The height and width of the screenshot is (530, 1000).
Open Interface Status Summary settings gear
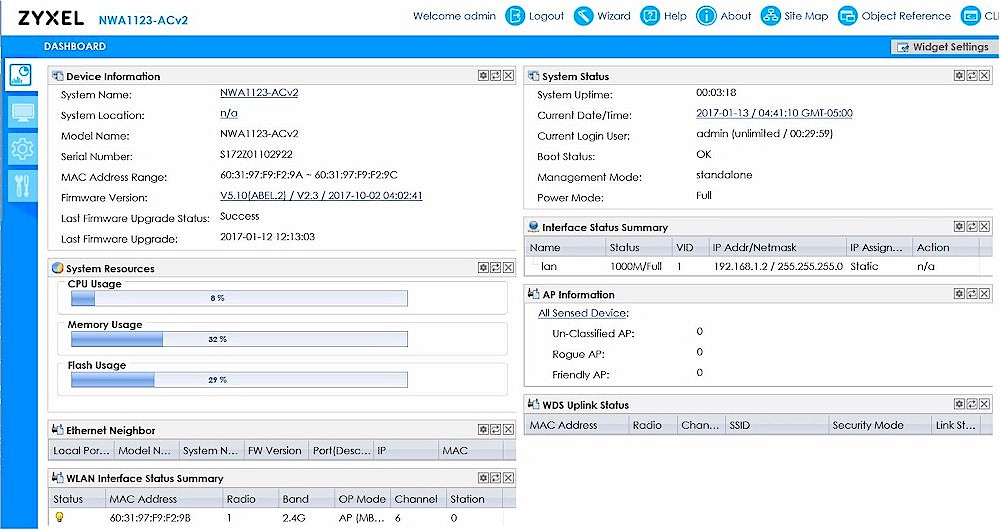point(959,226)
